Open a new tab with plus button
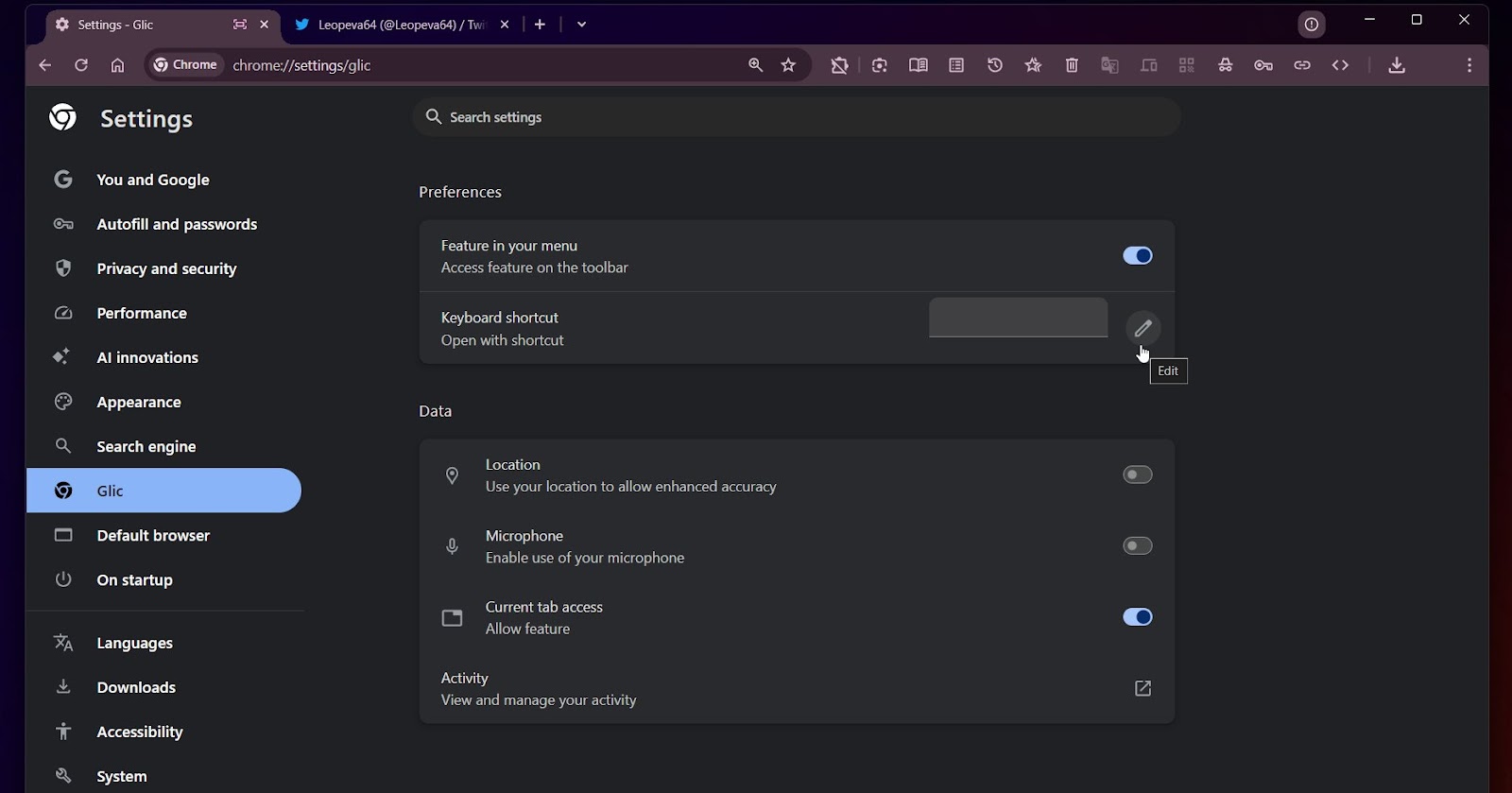 [540, 25]
